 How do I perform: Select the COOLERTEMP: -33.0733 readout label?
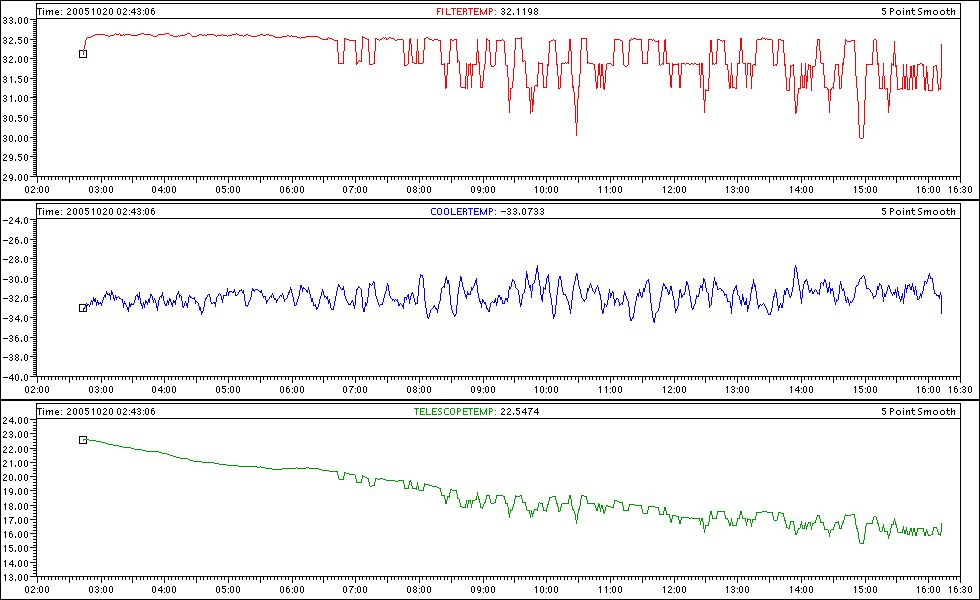coord(487,211)
